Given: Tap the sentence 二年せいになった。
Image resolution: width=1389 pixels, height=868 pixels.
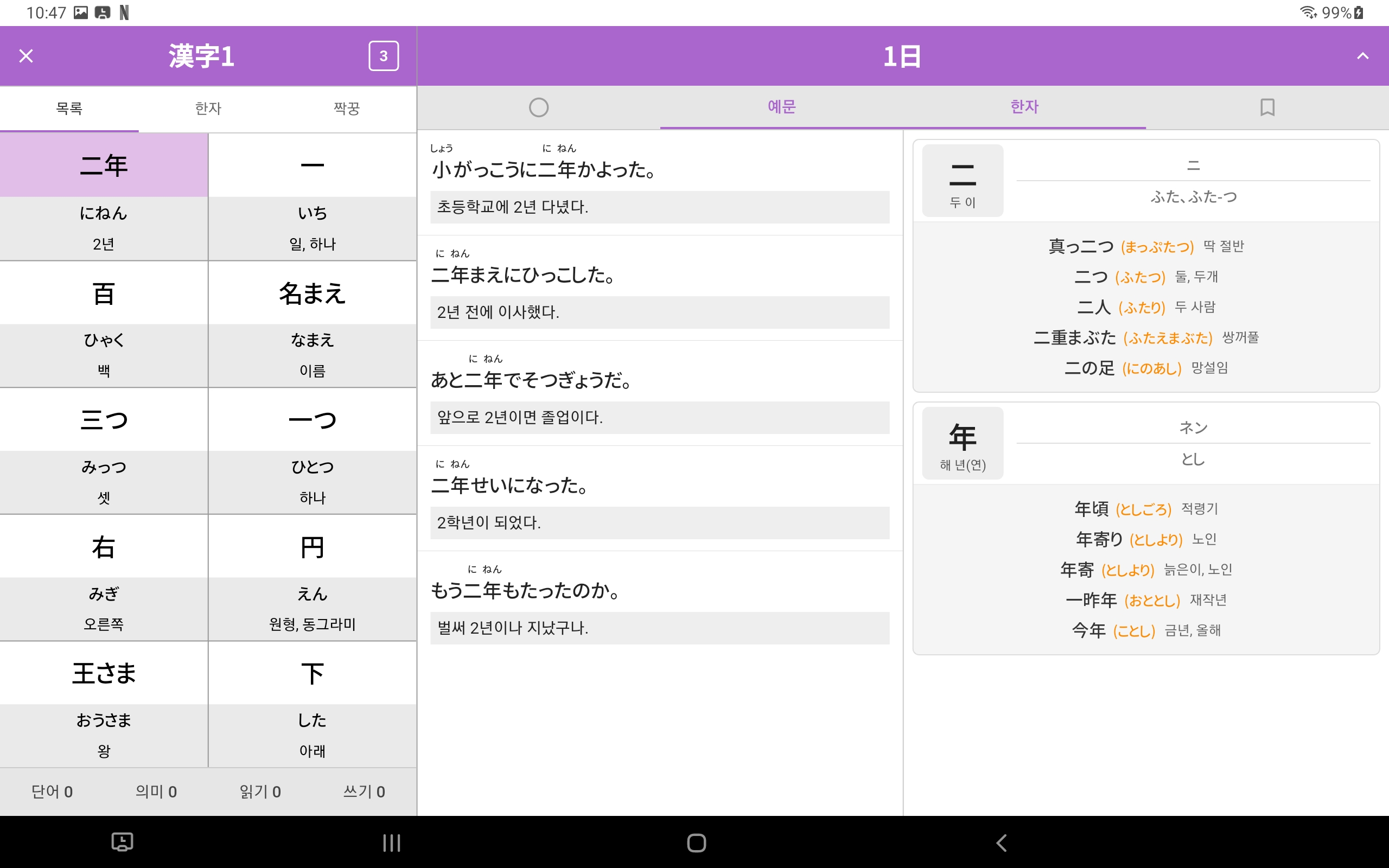Looking at the screenshot, I should click(509, 486).
